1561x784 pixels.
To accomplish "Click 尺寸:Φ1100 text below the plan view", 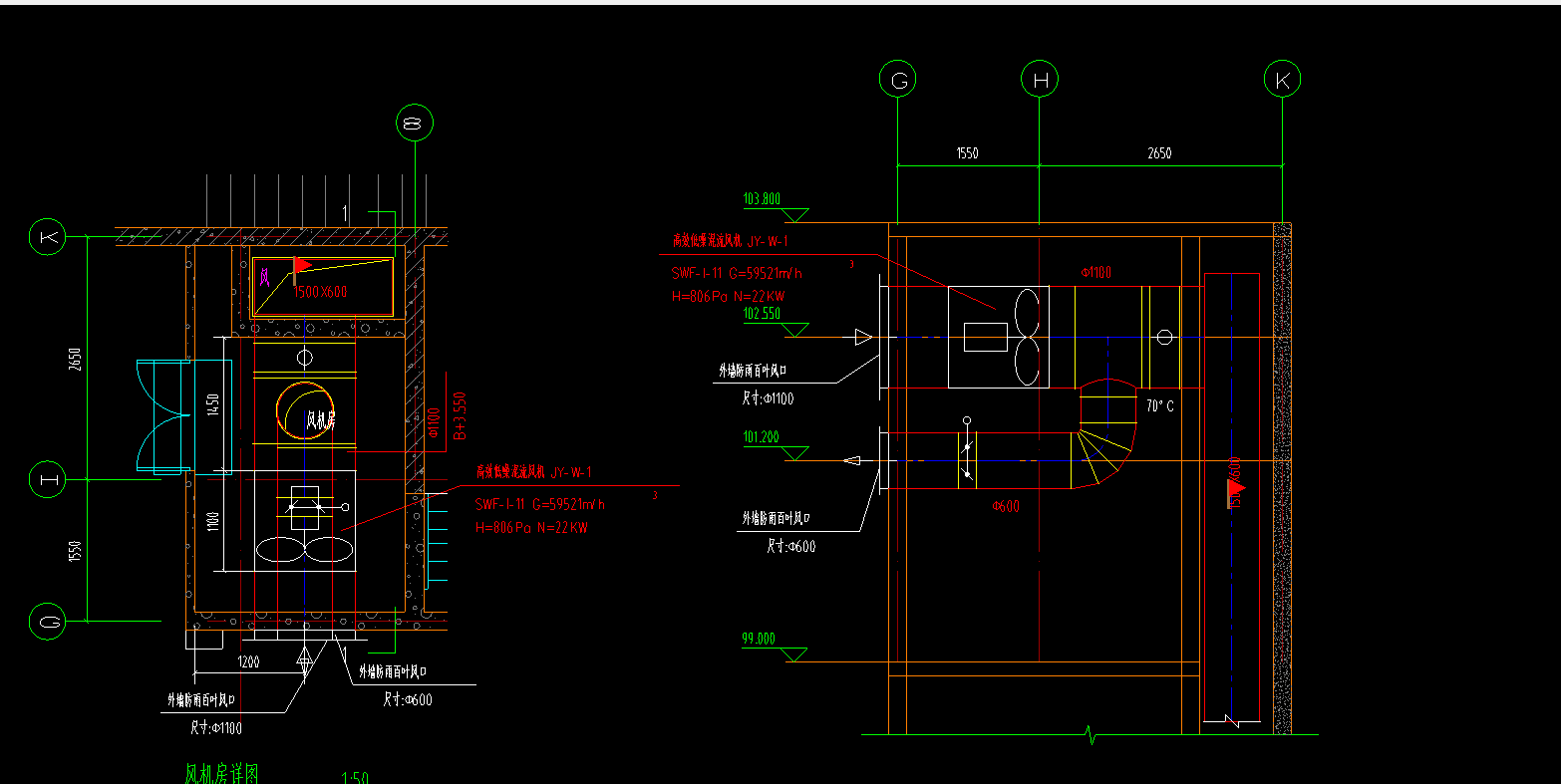I will (215, 727).
